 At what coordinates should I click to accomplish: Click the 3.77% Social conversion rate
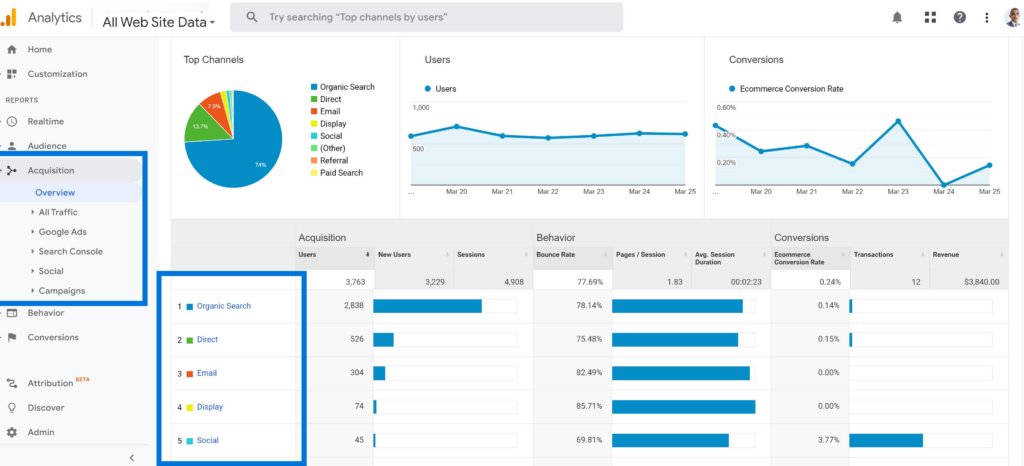(x=828, y=441)
